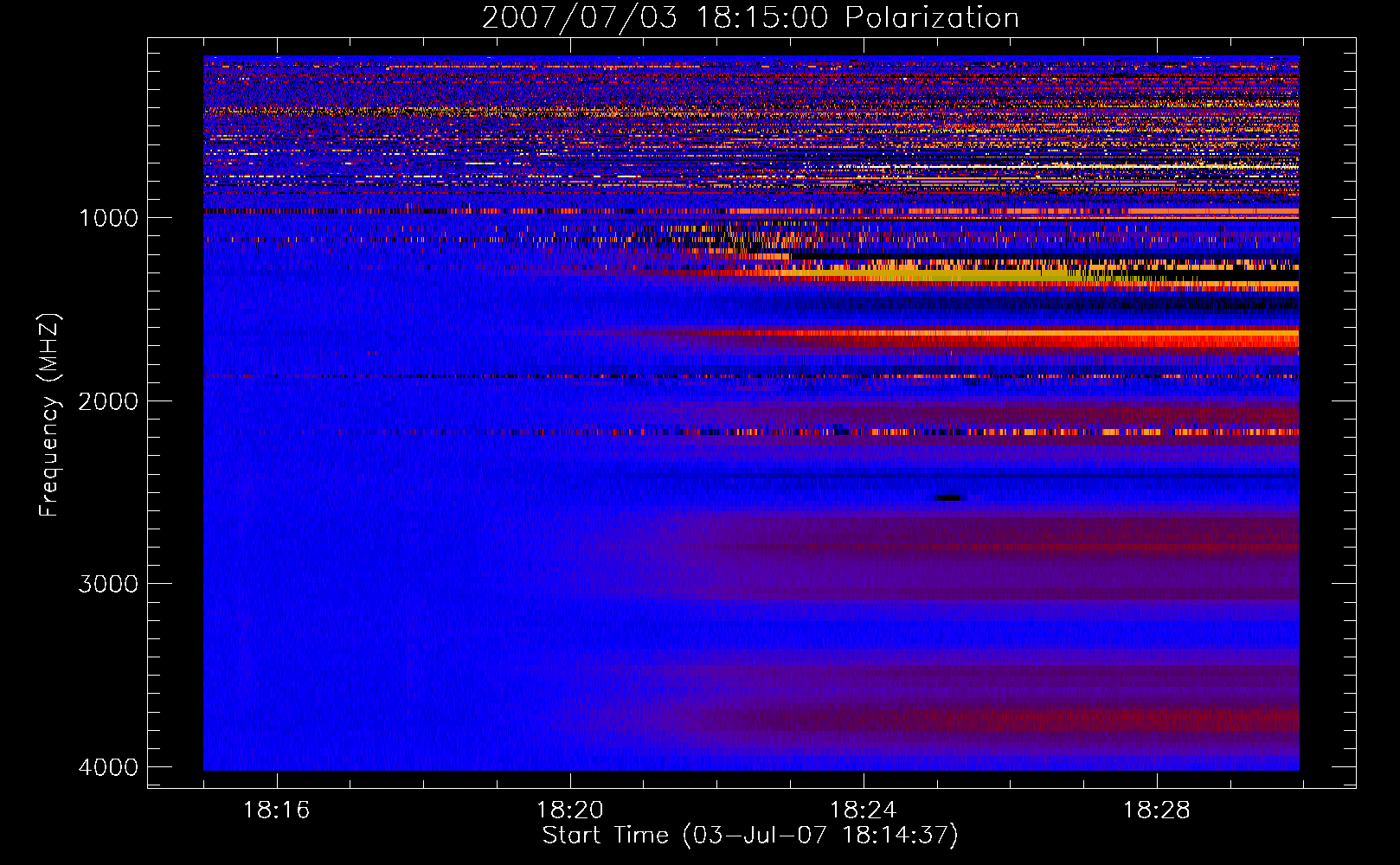Viewport: 1400px width, 865px height.
Task: Click the plot title '2007/07/03 18:15:00 Polarization'
Action: pos(750,17)
